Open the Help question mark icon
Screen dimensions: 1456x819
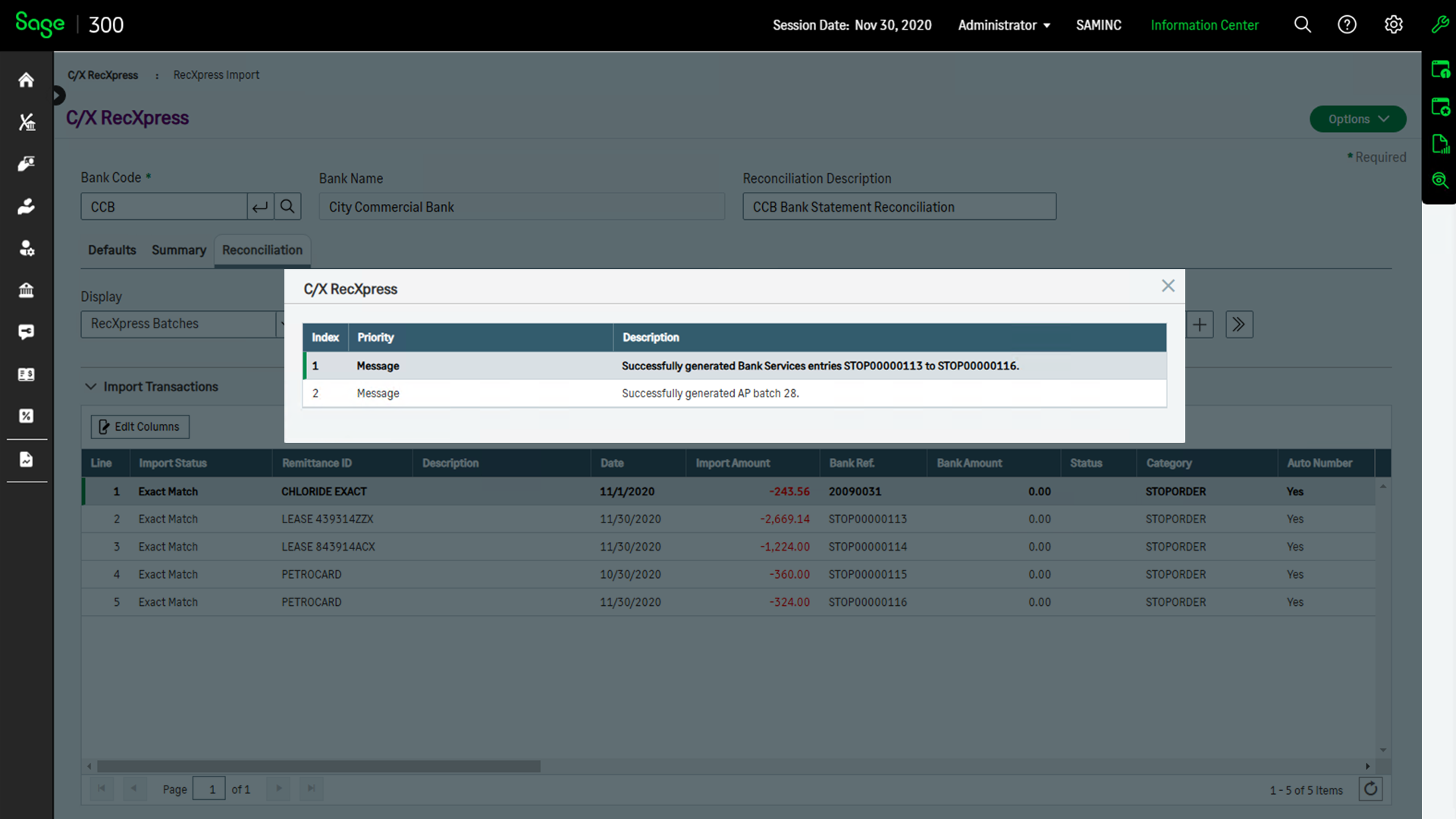(x=1348, y=24)
